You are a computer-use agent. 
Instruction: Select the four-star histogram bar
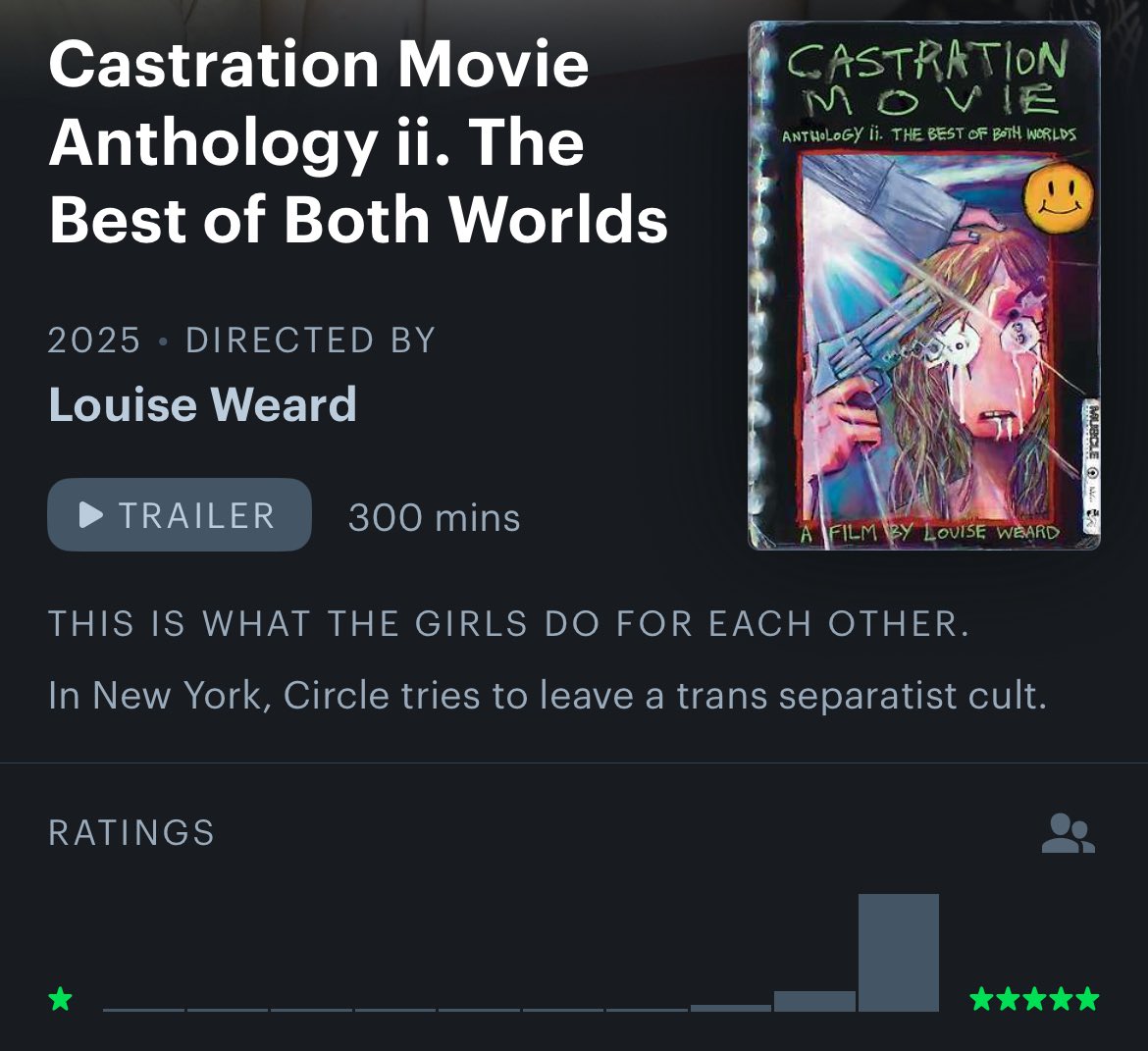click(x=731, y=1008)
